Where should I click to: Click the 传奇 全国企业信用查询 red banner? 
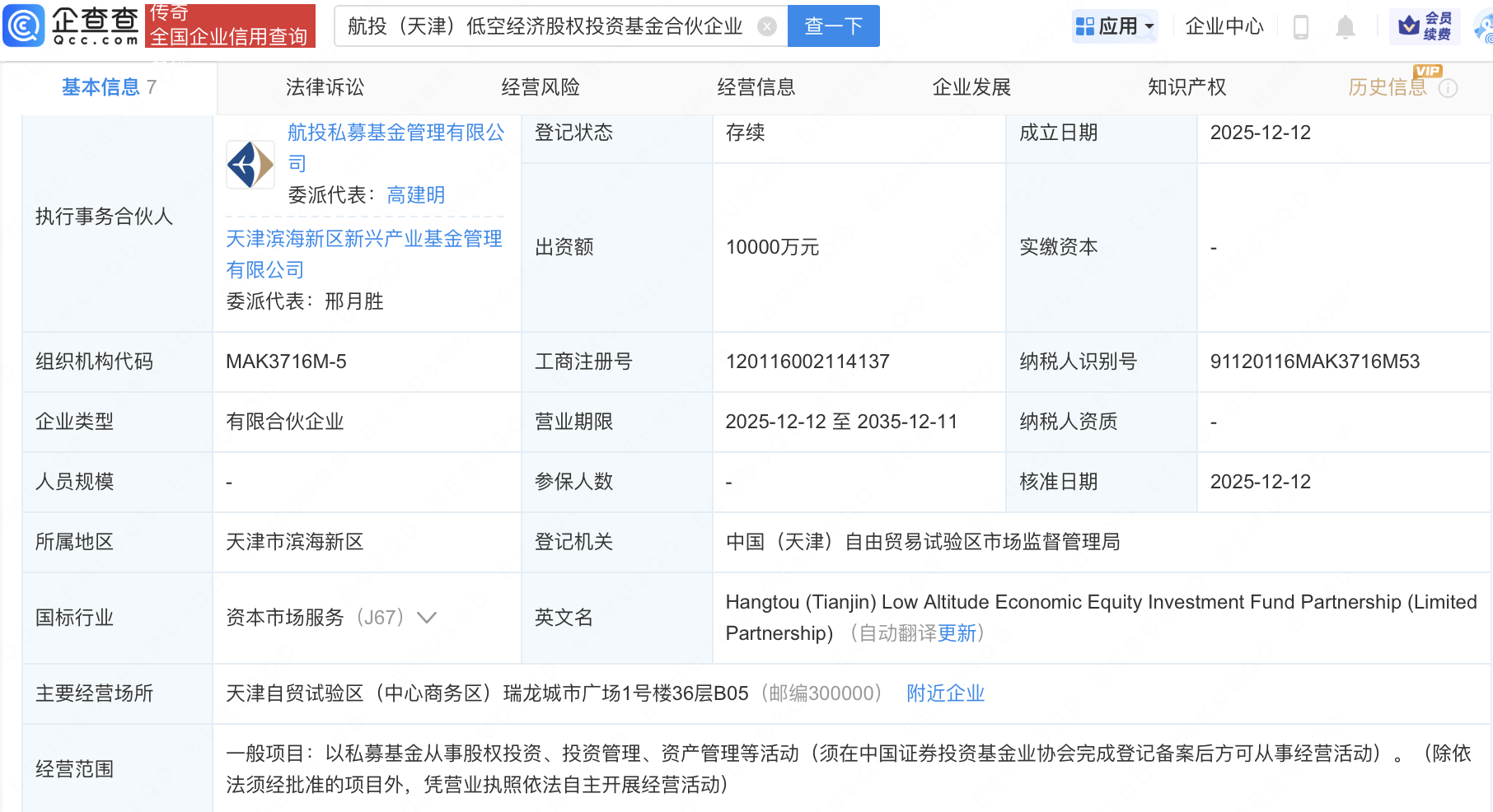[230, 26]
